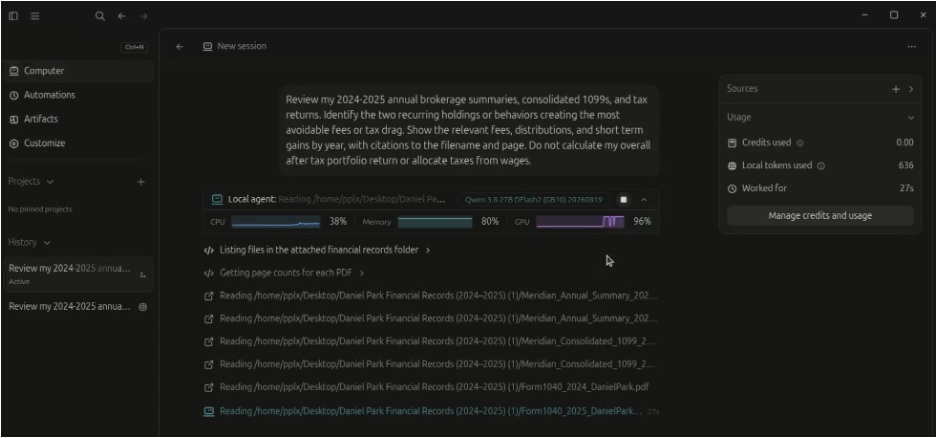Click Manage credits and usage button

tap(820, 216)
